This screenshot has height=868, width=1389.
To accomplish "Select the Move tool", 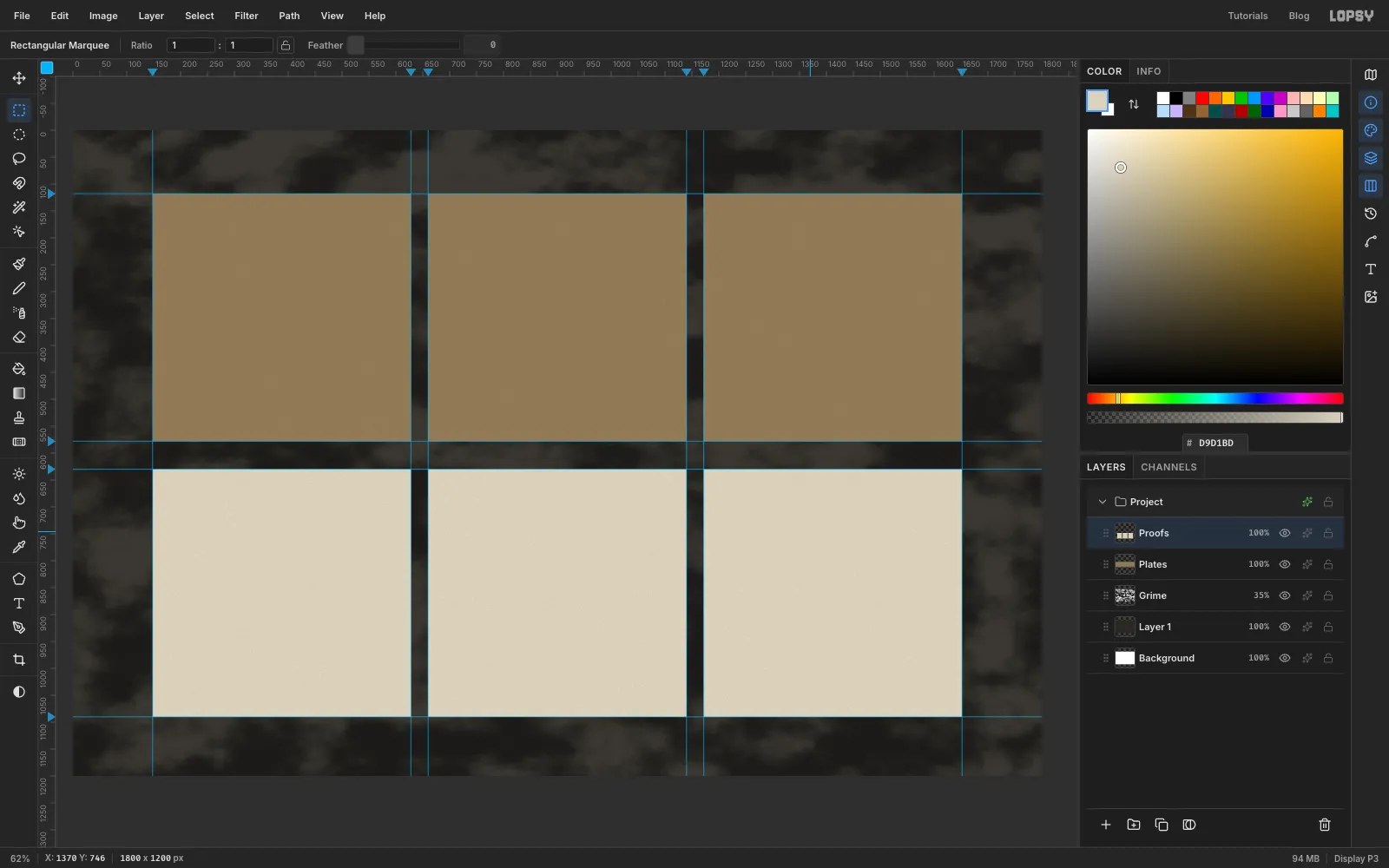I will [19, 78].
